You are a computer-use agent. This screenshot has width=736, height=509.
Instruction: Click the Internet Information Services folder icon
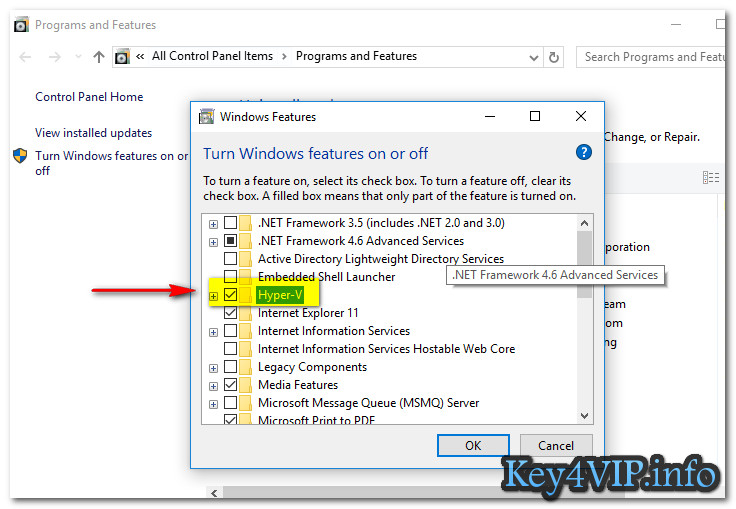coord(245,331)
